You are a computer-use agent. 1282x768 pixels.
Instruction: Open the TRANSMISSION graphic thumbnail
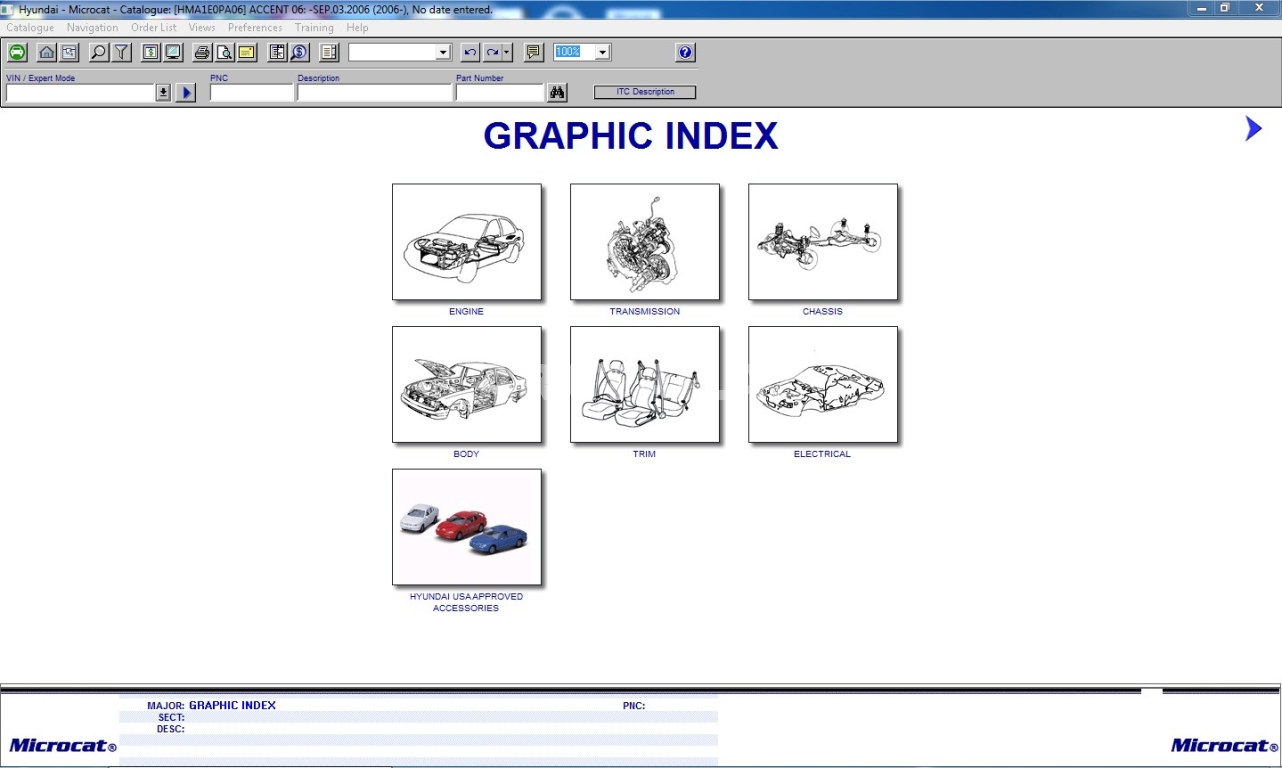pos(645,242)
